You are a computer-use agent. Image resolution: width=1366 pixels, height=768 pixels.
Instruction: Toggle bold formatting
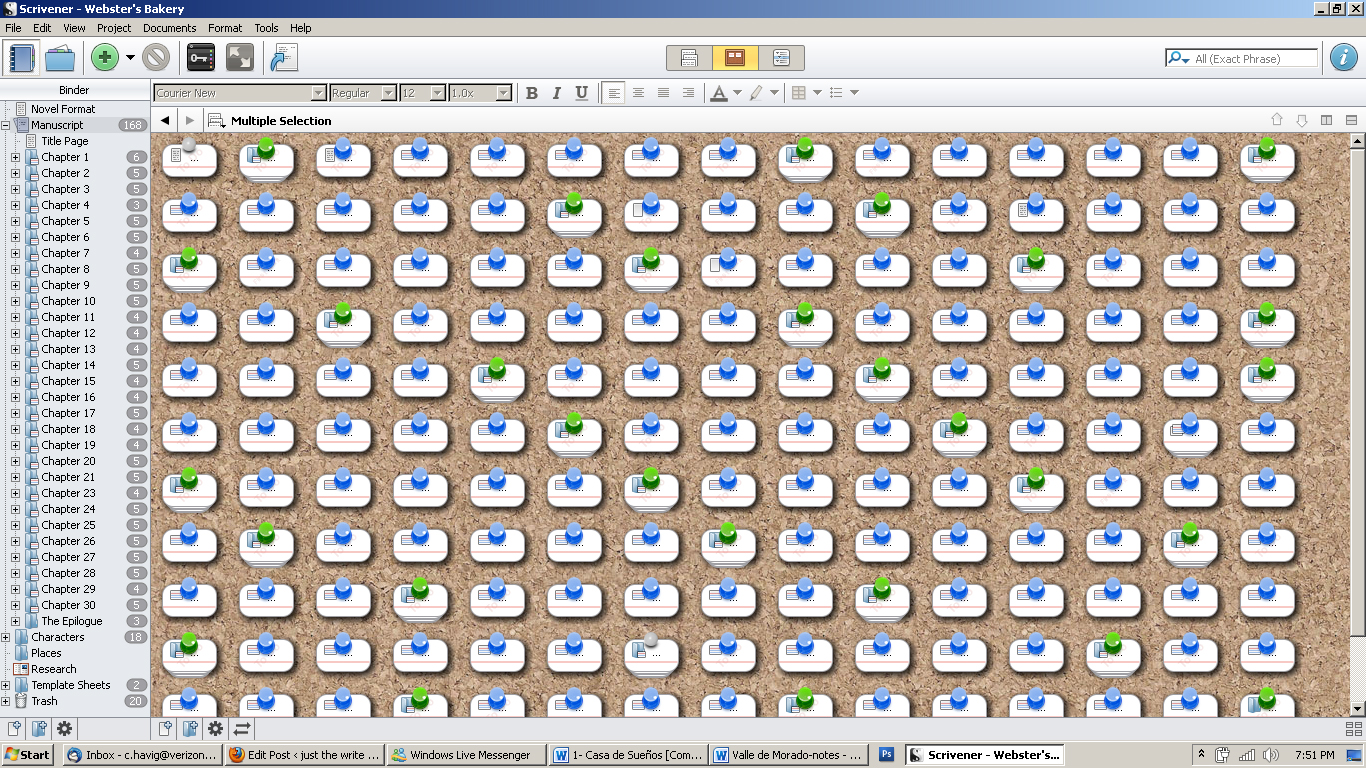pyautogui.click(x=532, y=93)
